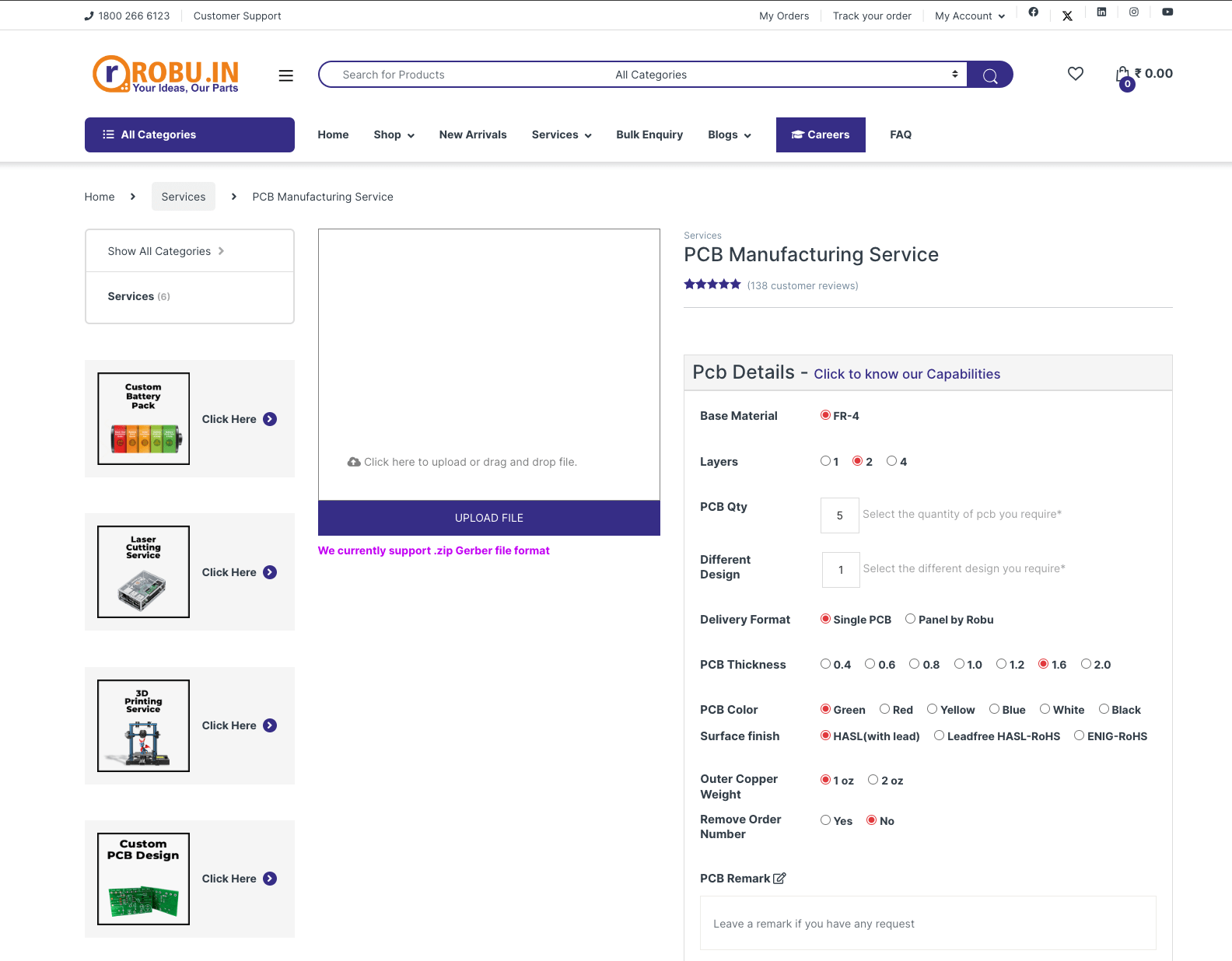Screen dimensions: 1232x961
Task: Click Track your order link
Action: [872, 16]
